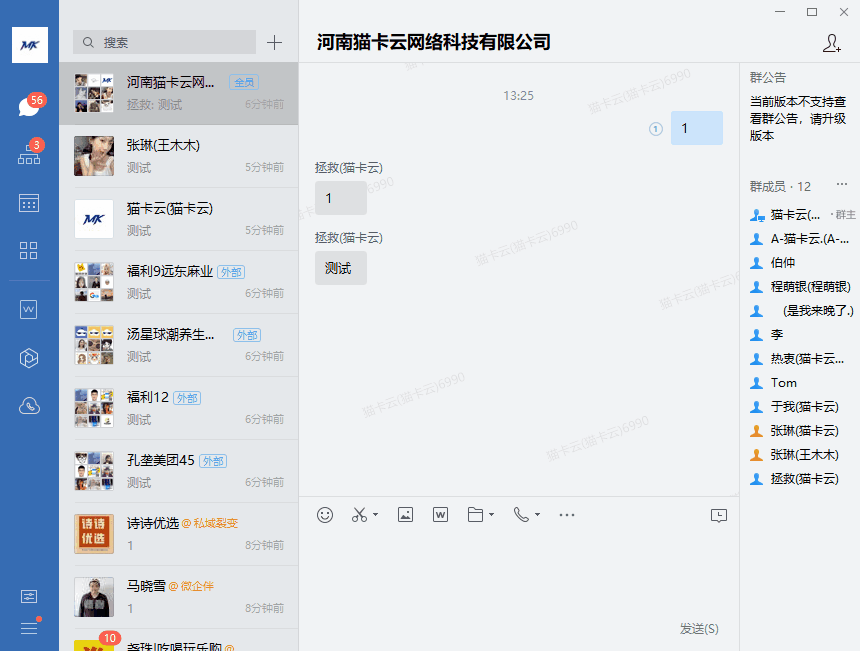Open the 马晓雪 conversation

tap(179, 598)
